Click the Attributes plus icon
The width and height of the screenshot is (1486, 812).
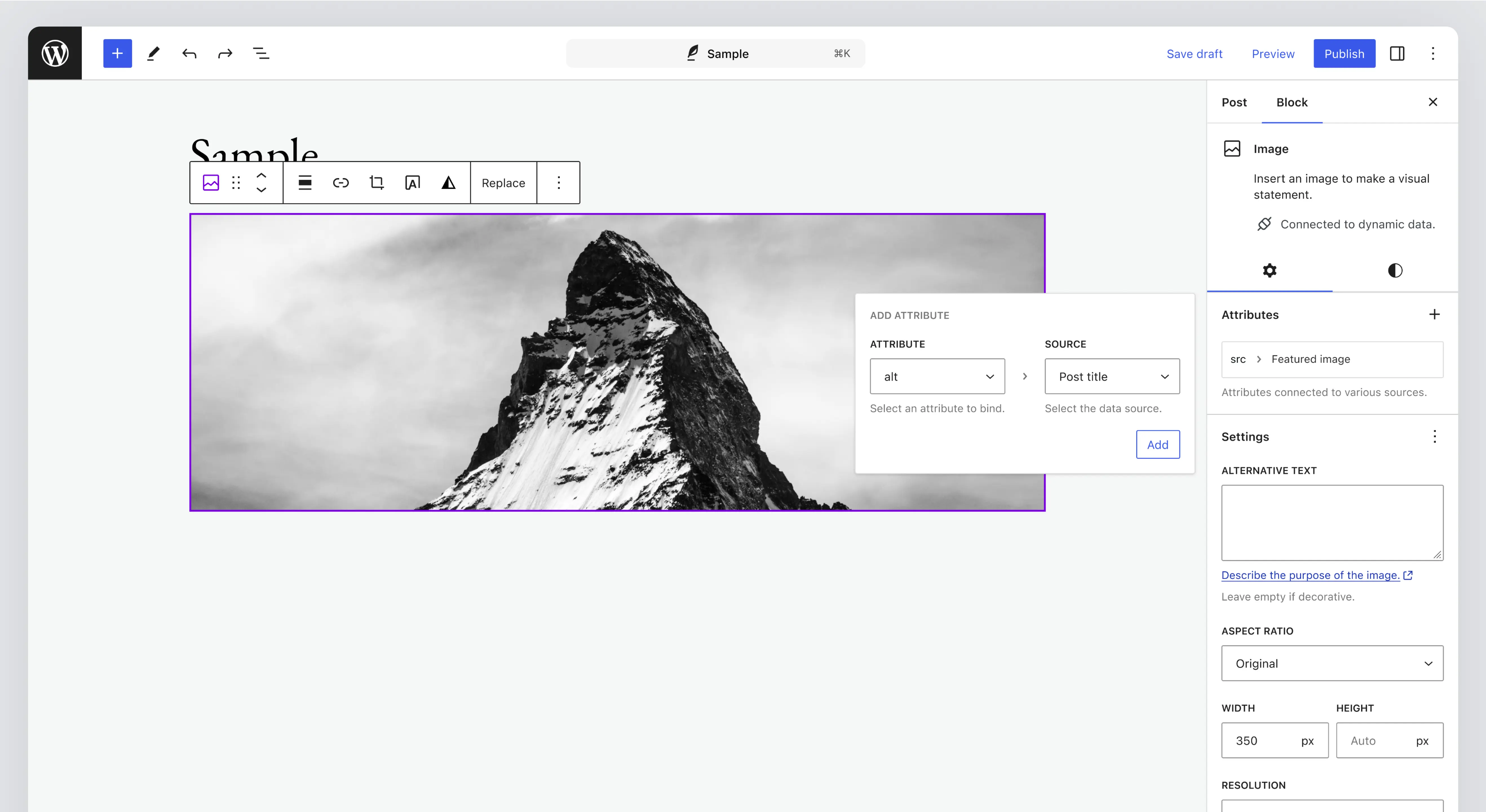click(1434, 314)
